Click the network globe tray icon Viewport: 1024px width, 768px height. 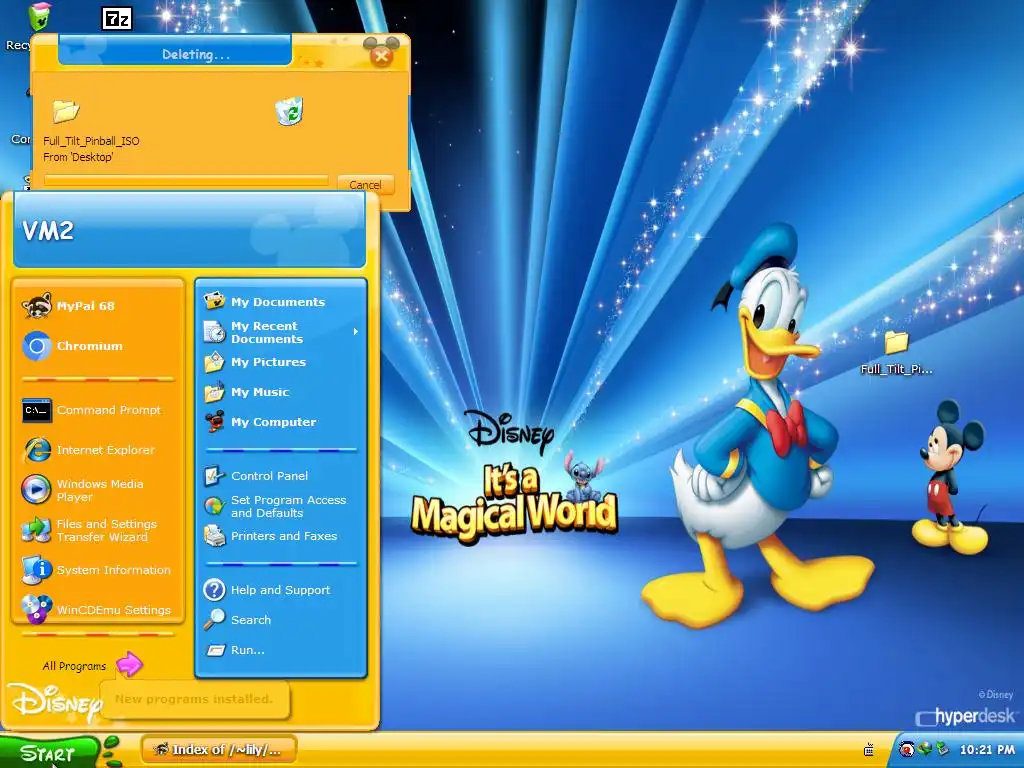pyautogui.click(x=924, y=749)
